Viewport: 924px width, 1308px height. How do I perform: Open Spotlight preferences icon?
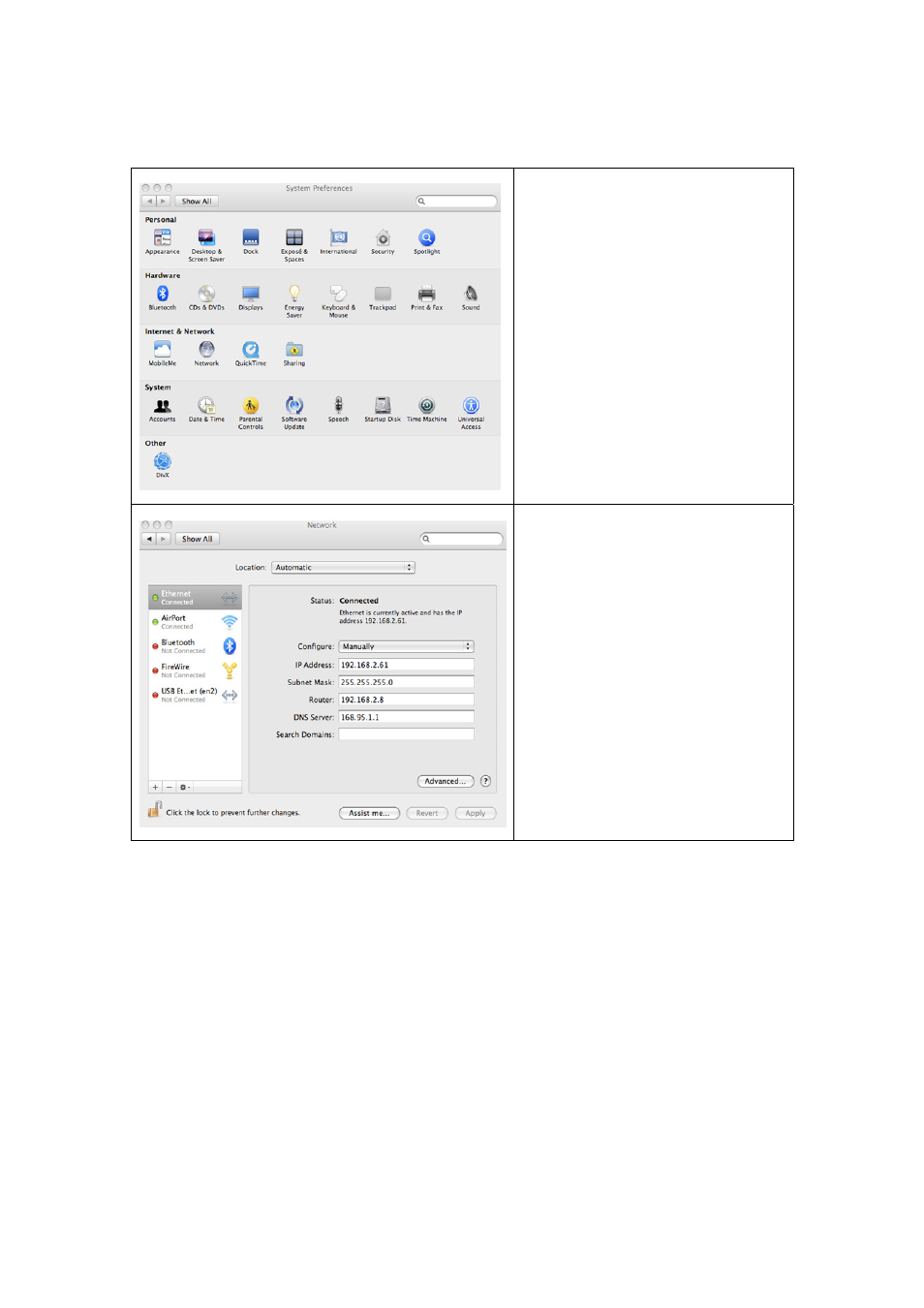tap(427, 237)
